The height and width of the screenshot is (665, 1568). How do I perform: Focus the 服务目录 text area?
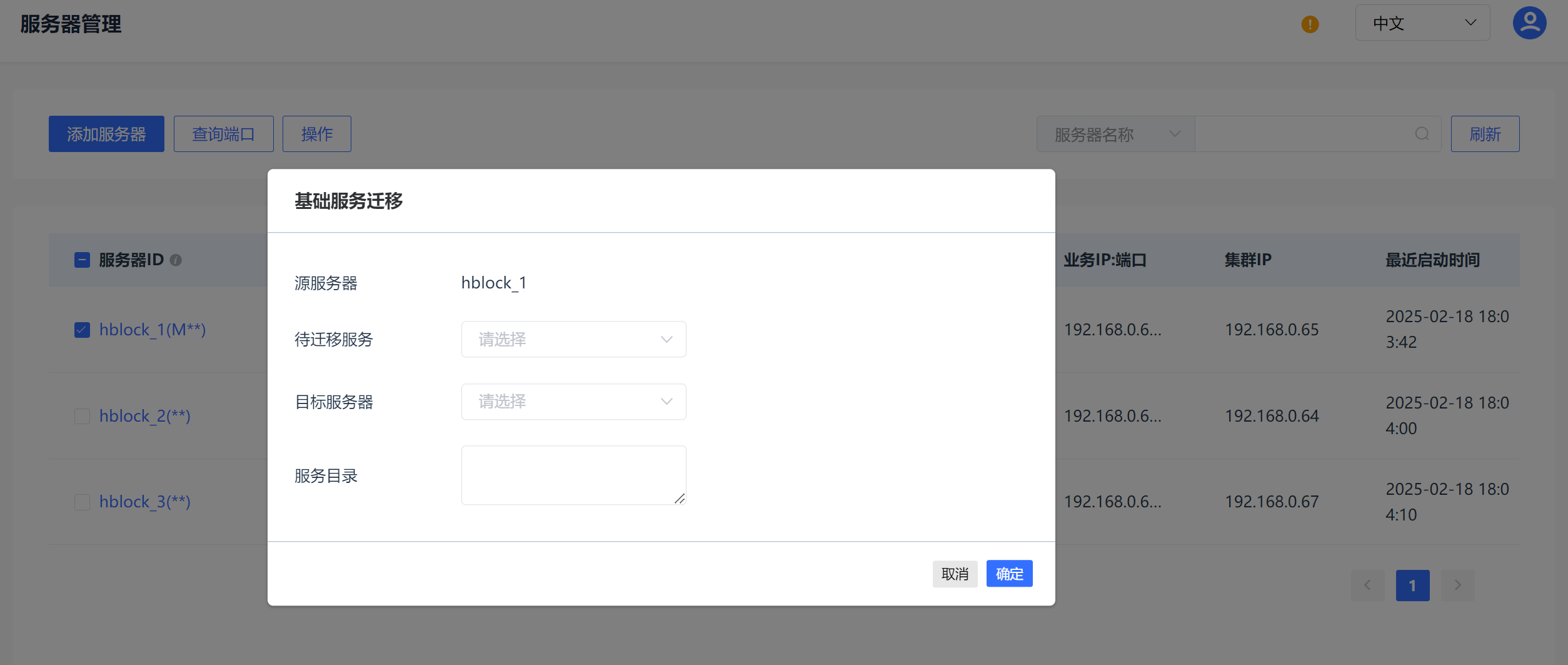(x=573, y=475)
